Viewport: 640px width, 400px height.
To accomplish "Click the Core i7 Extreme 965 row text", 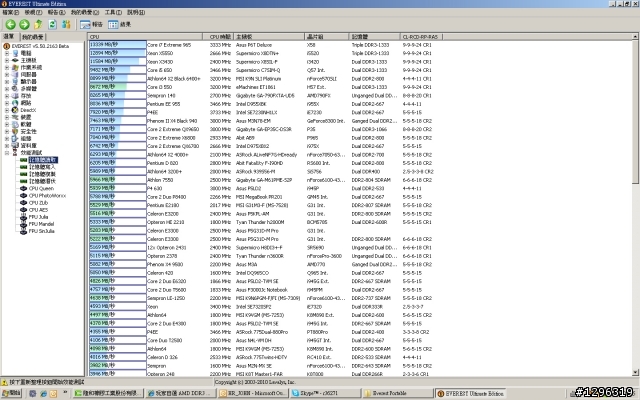I will pyautogui.click(x=169, y=45).
